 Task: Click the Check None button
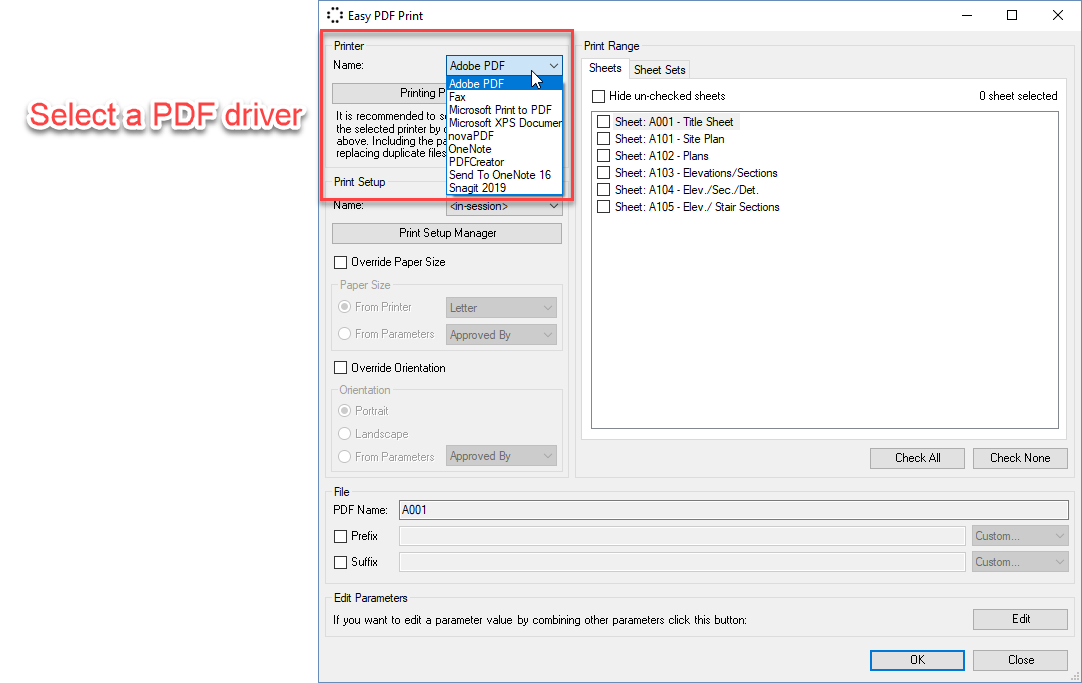pyautogui.click(x=1020, y=458)
